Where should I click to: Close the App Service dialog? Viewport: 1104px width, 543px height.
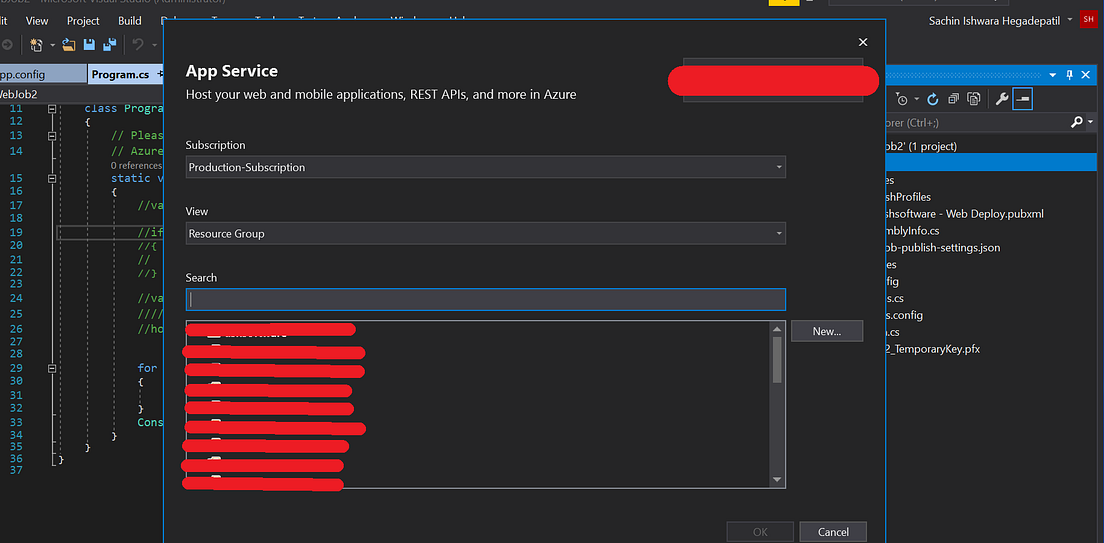(863, 42)
